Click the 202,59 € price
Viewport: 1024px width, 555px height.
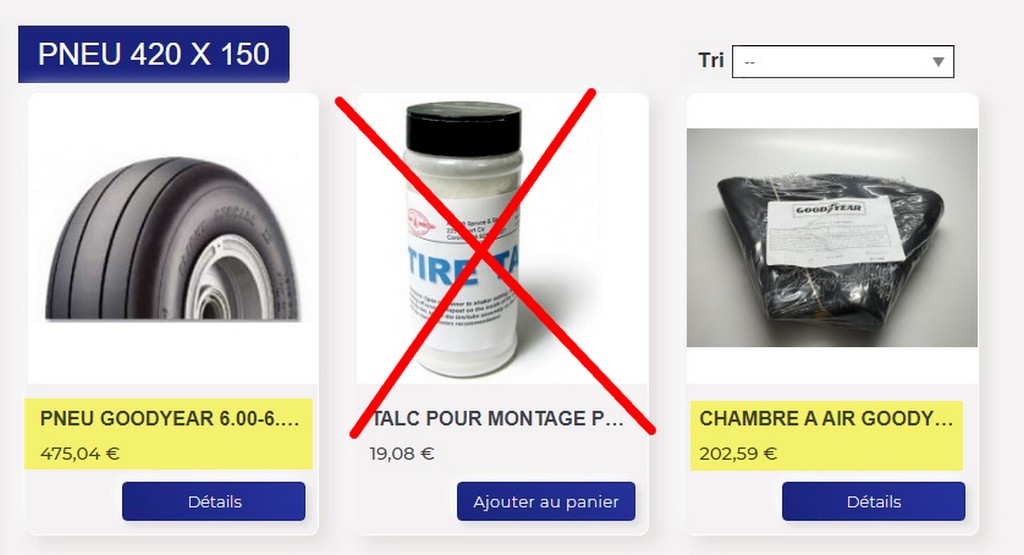click(x=738, y=453)
